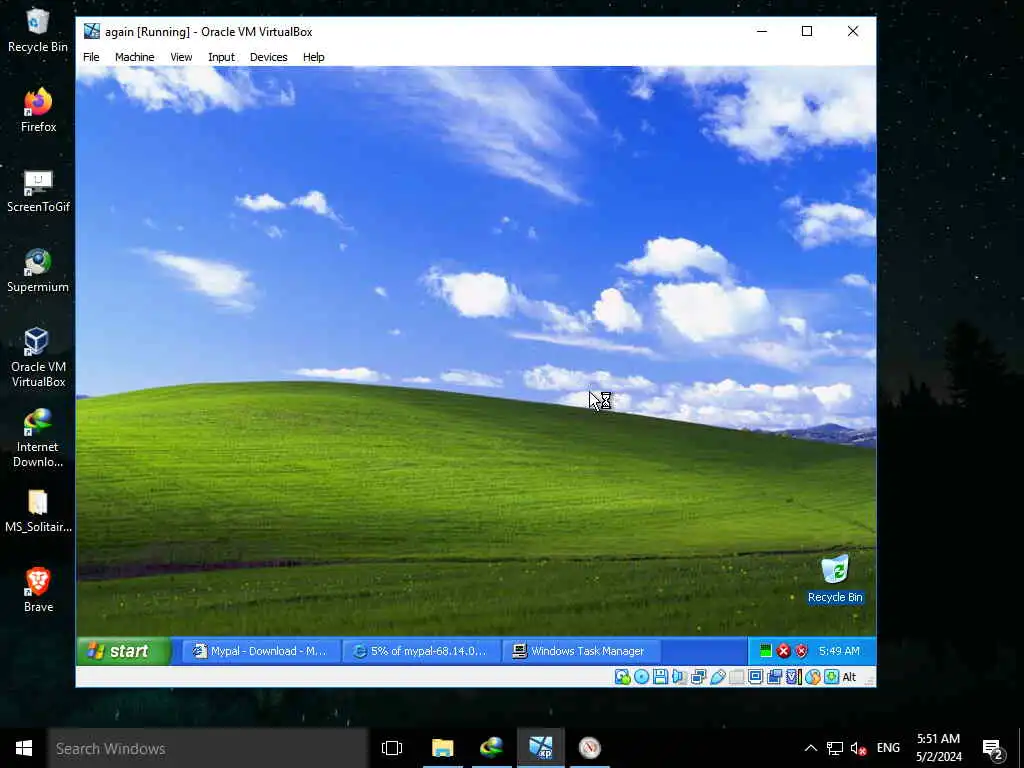Select the Brave desktop shortcut
This screenshot has height=768, width=1024.
[38, 590]
